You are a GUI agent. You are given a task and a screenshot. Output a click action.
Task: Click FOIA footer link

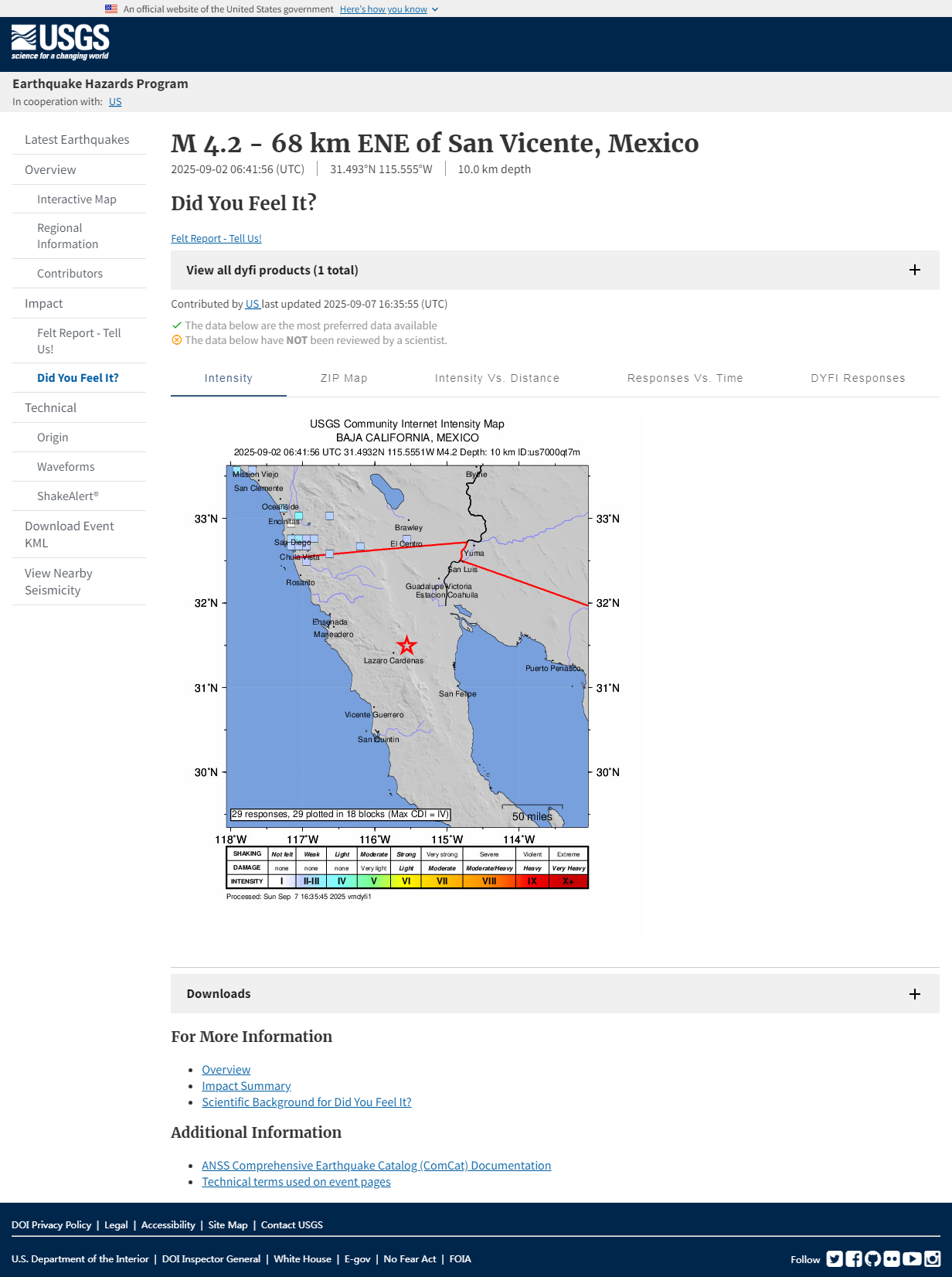coord(461,1259)
